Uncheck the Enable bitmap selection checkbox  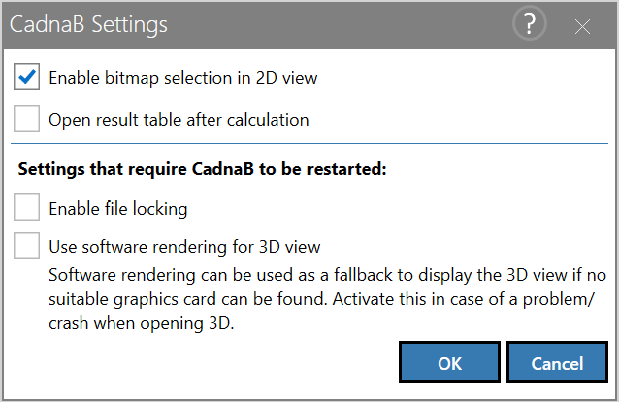tap(27, 77)
